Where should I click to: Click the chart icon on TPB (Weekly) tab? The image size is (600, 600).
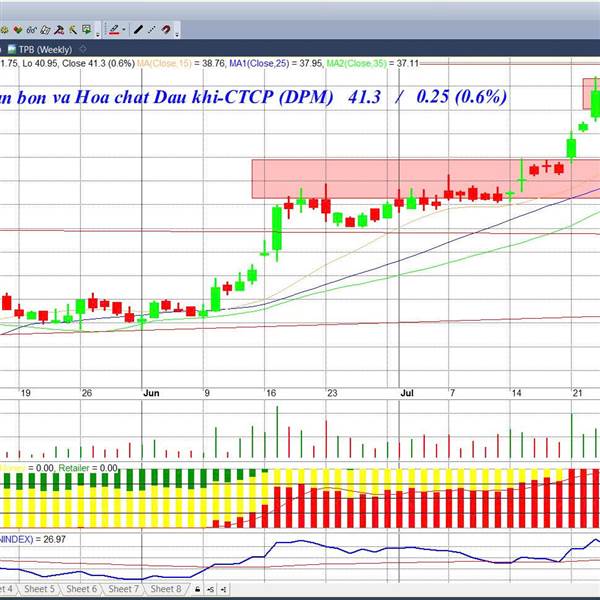pyautogui.click(x=12, y=49)
